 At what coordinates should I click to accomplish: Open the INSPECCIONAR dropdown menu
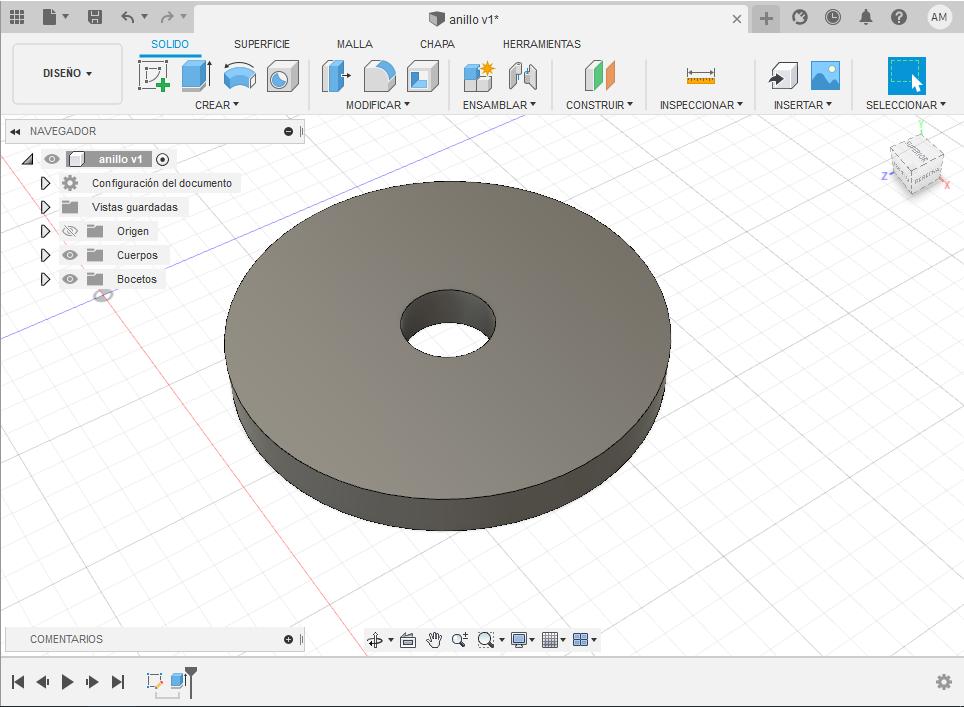pos(701,105)
